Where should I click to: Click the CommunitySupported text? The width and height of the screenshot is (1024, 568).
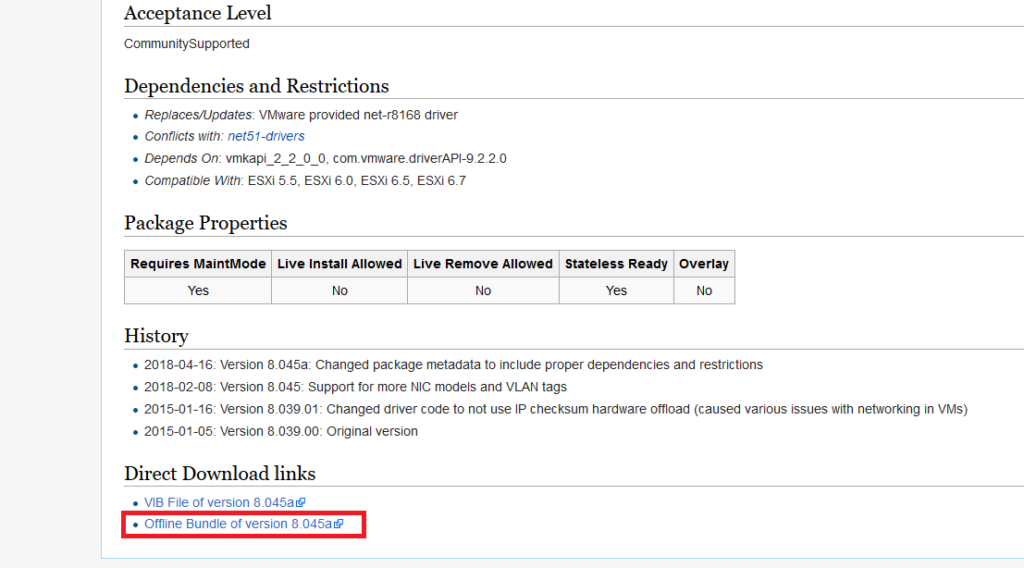click(187, 44)
